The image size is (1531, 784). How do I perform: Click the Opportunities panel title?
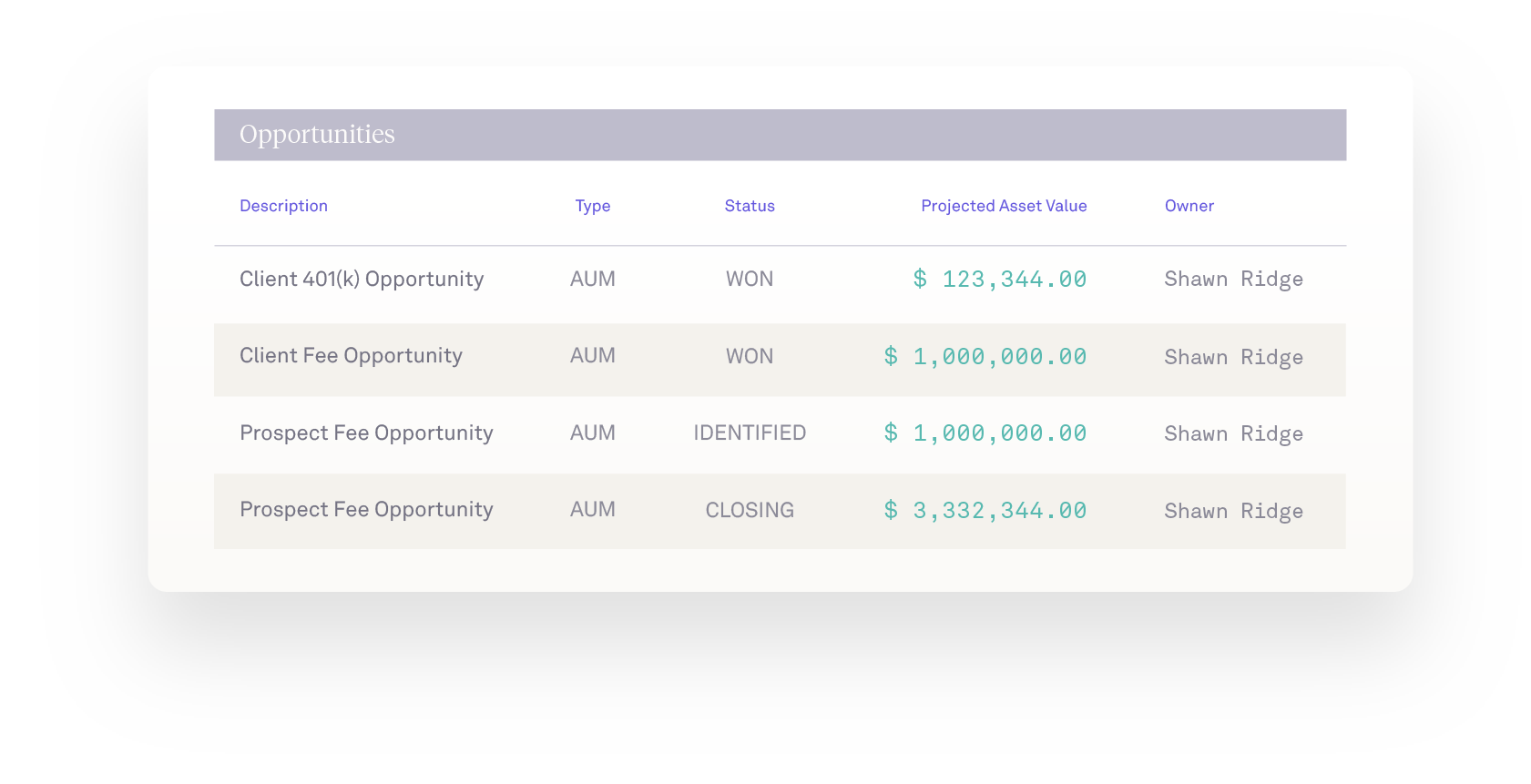[x=317, y=134]
